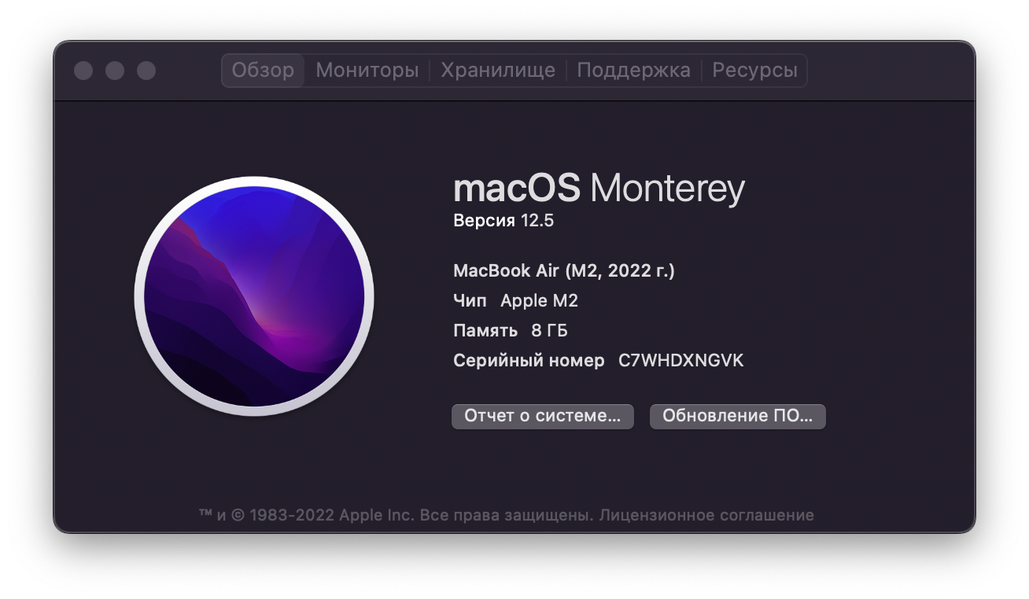1029x599 pixels.
Task: Select serial number C7WHDXNGVK
Action: coord(681,360)
